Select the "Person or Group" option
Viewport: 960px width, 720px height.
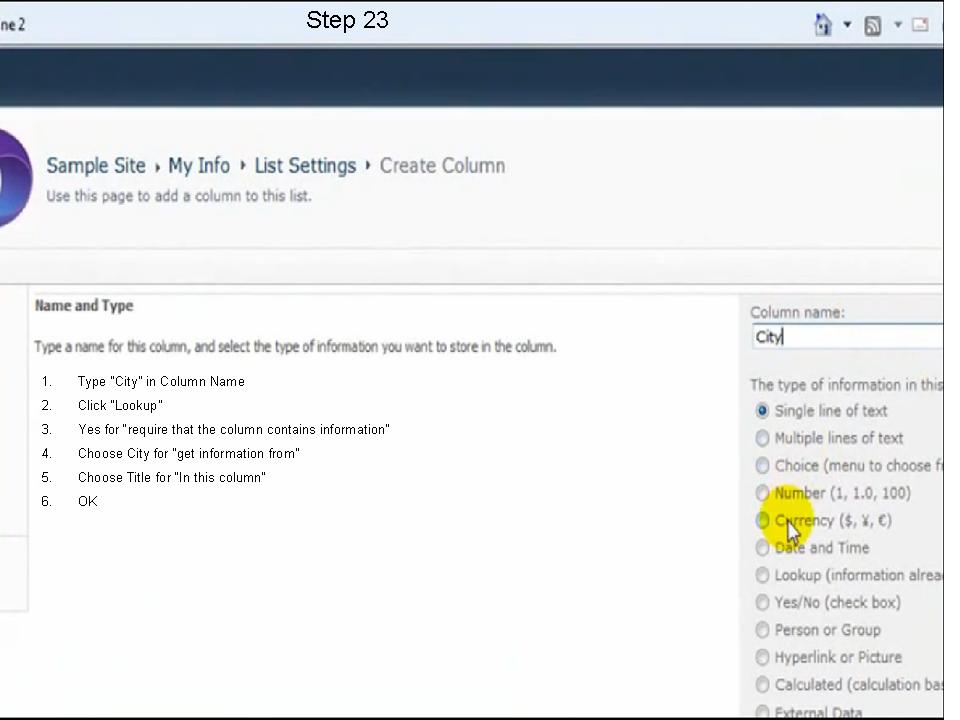763,630
